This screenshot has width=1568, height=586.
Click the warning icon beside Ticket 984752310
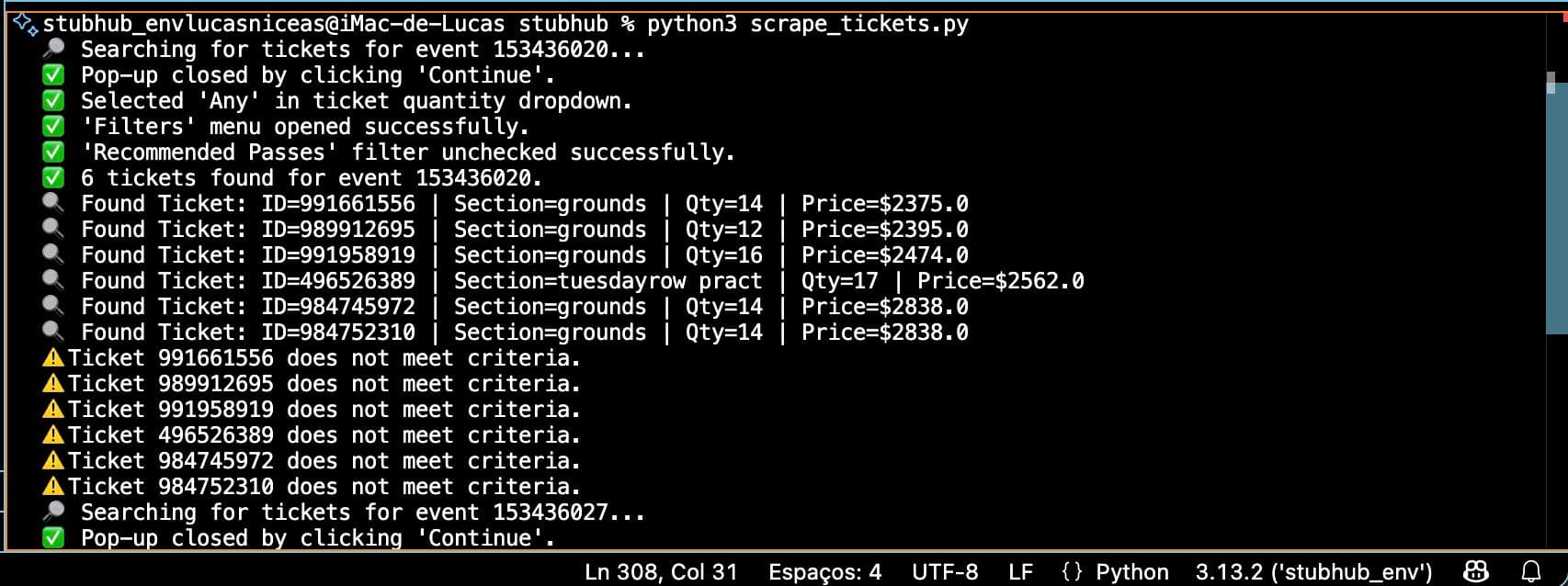point(54,486)
